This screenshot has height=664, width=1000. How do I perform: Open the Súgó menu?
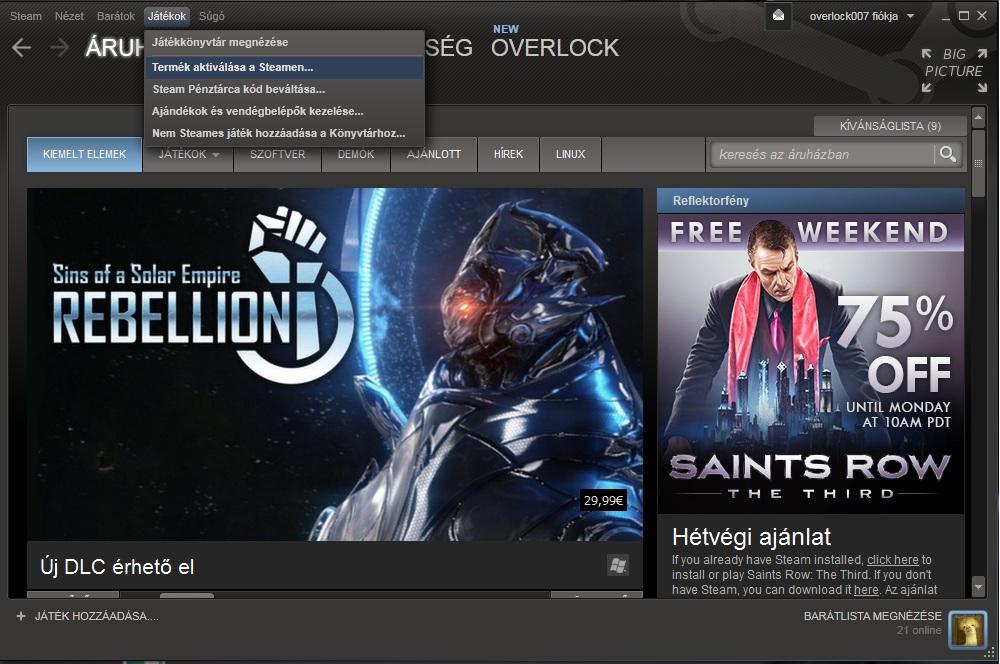tap(211, 16)
